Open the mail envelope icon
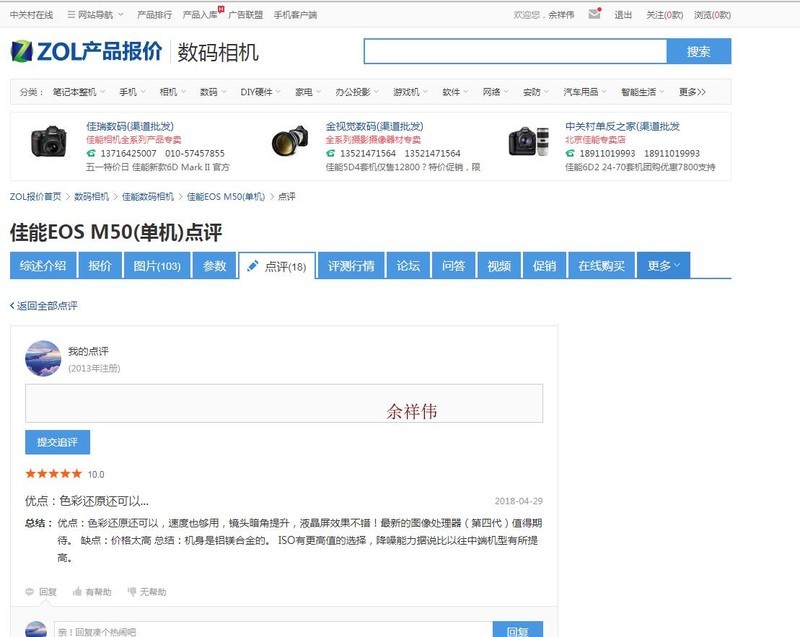This screenshot has height=637, width=800. click(x=594, y=14)
